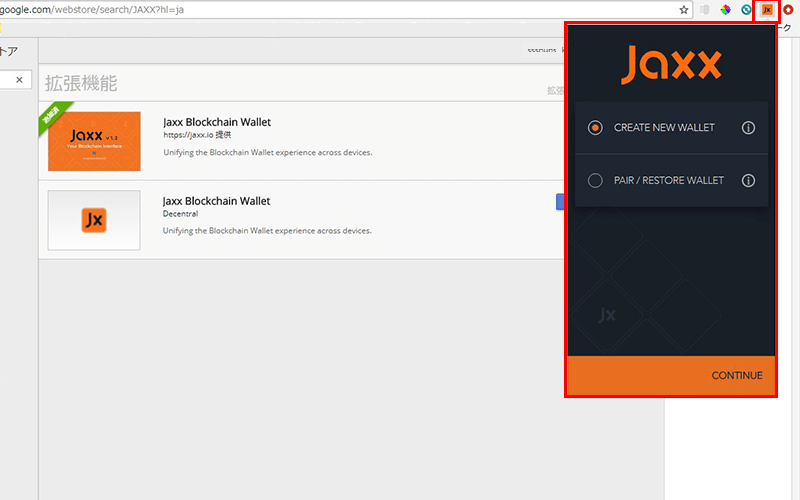
Task: Clear the search box with X
Action: (x=19, y=80)
